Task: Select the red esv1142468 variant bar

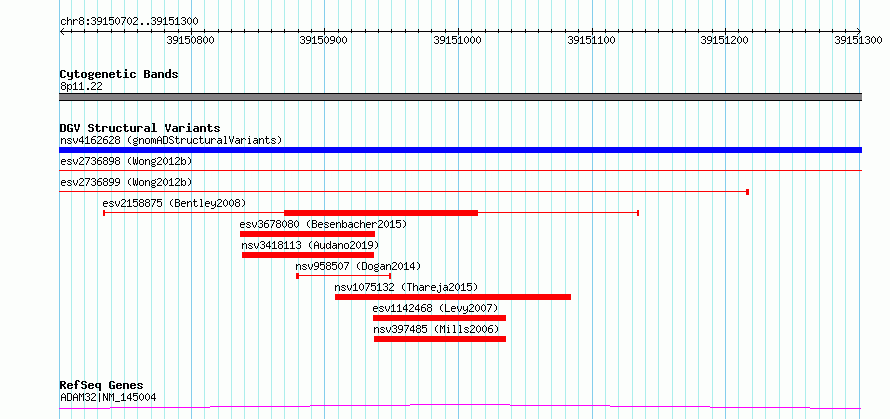Action: tap(439, 318)
